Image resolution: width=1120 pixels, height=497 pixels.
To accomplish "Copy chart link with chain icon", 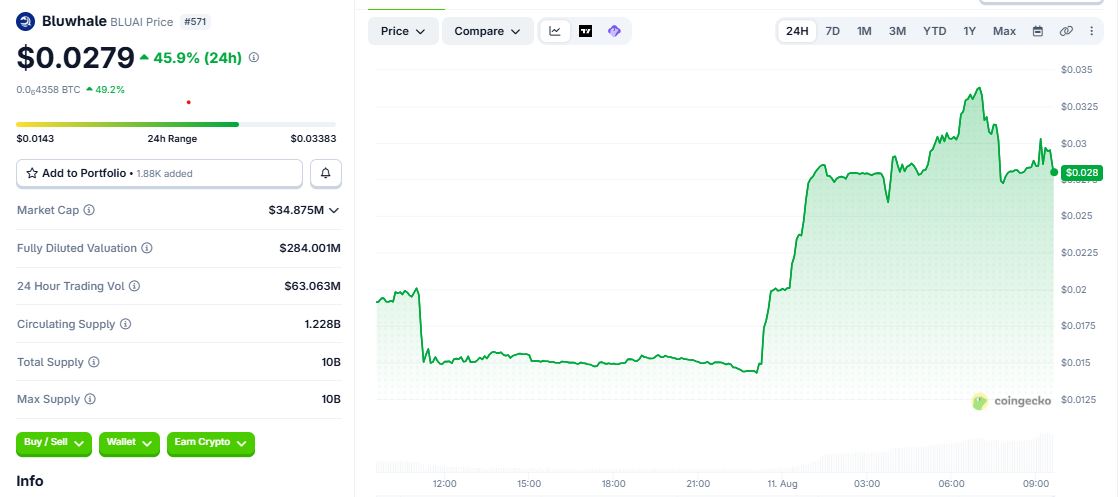I will point(1066,31).
